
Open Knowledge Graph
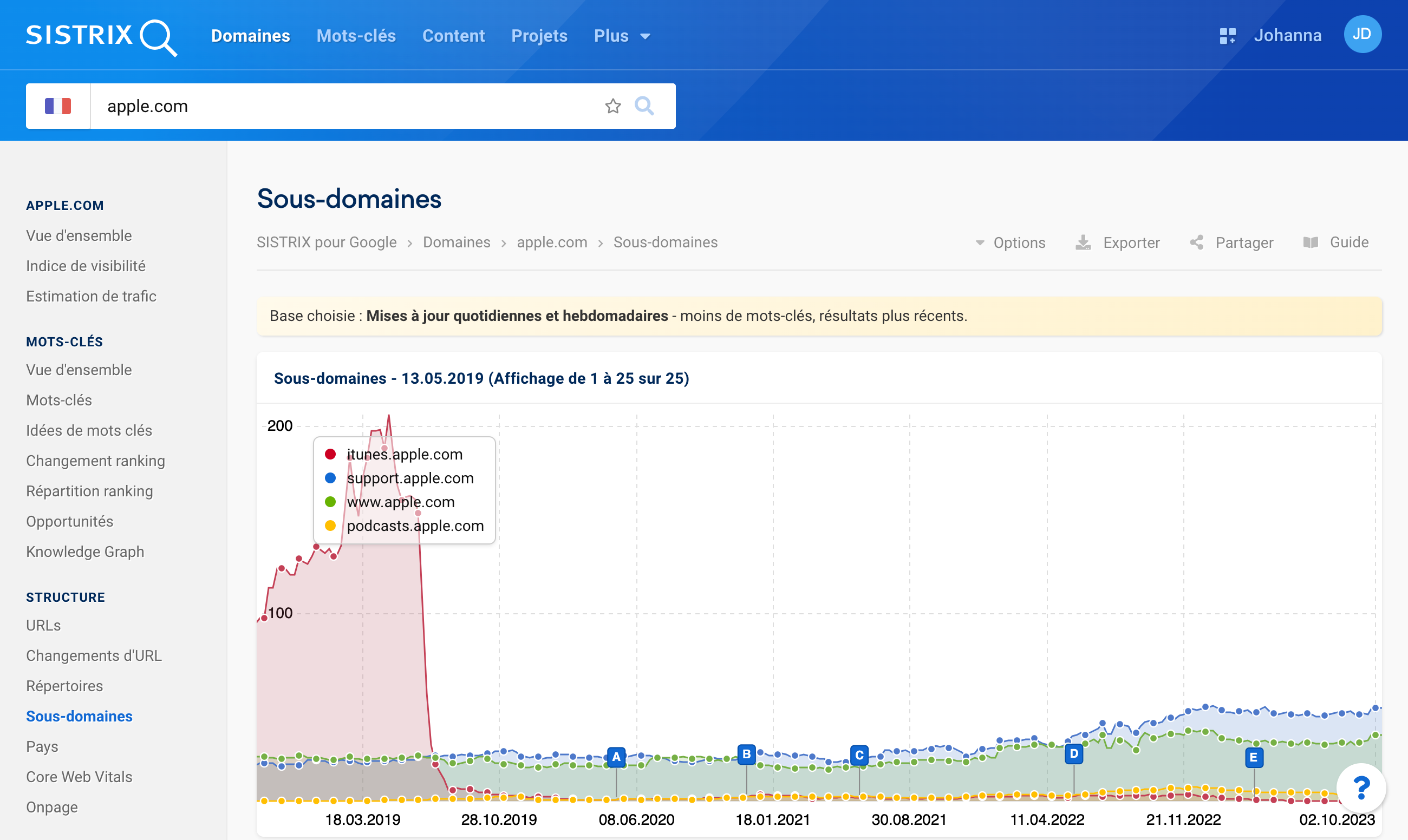click(x=85, y=552)
